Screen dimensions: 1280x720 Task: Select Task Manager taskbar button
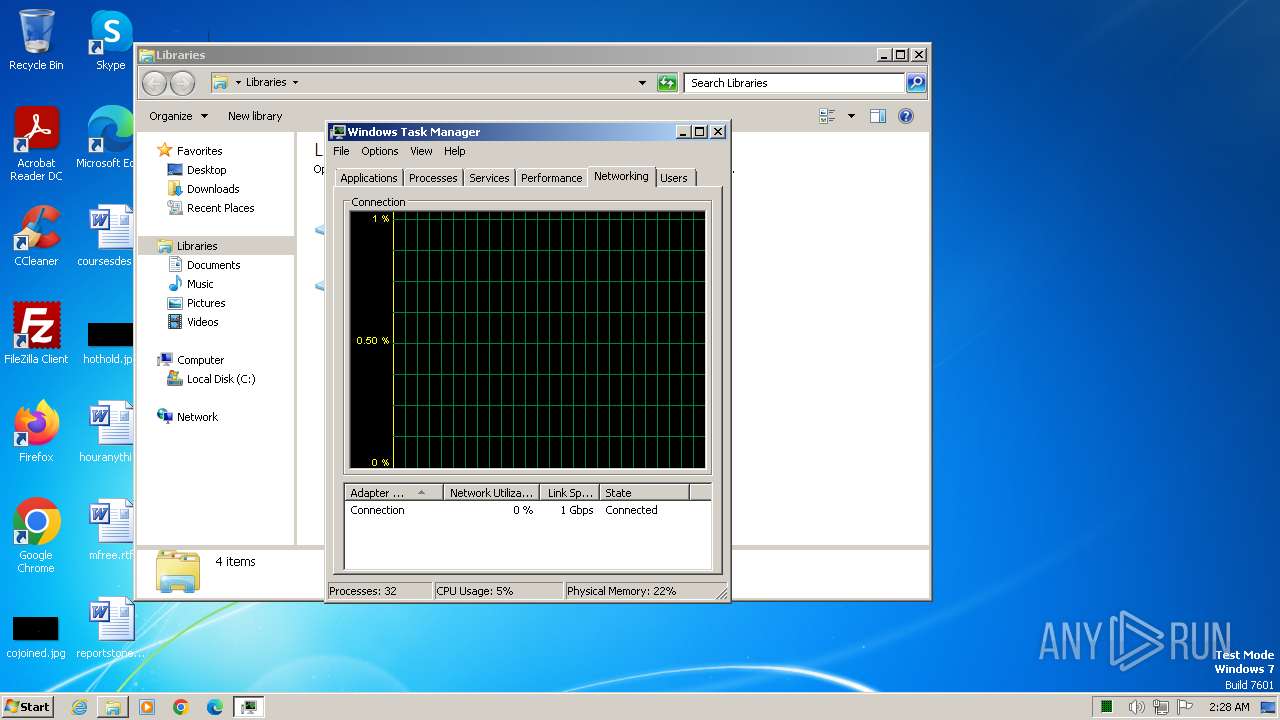point(249,707)
